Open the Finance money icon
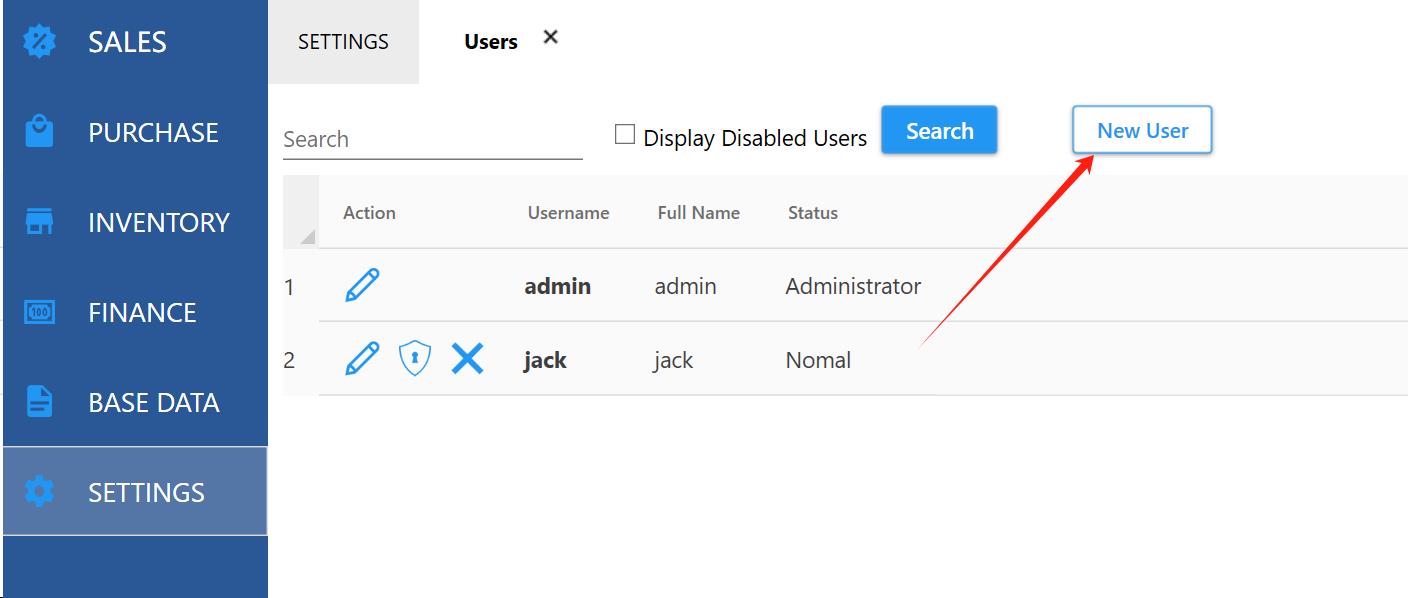 click(39, 312)
